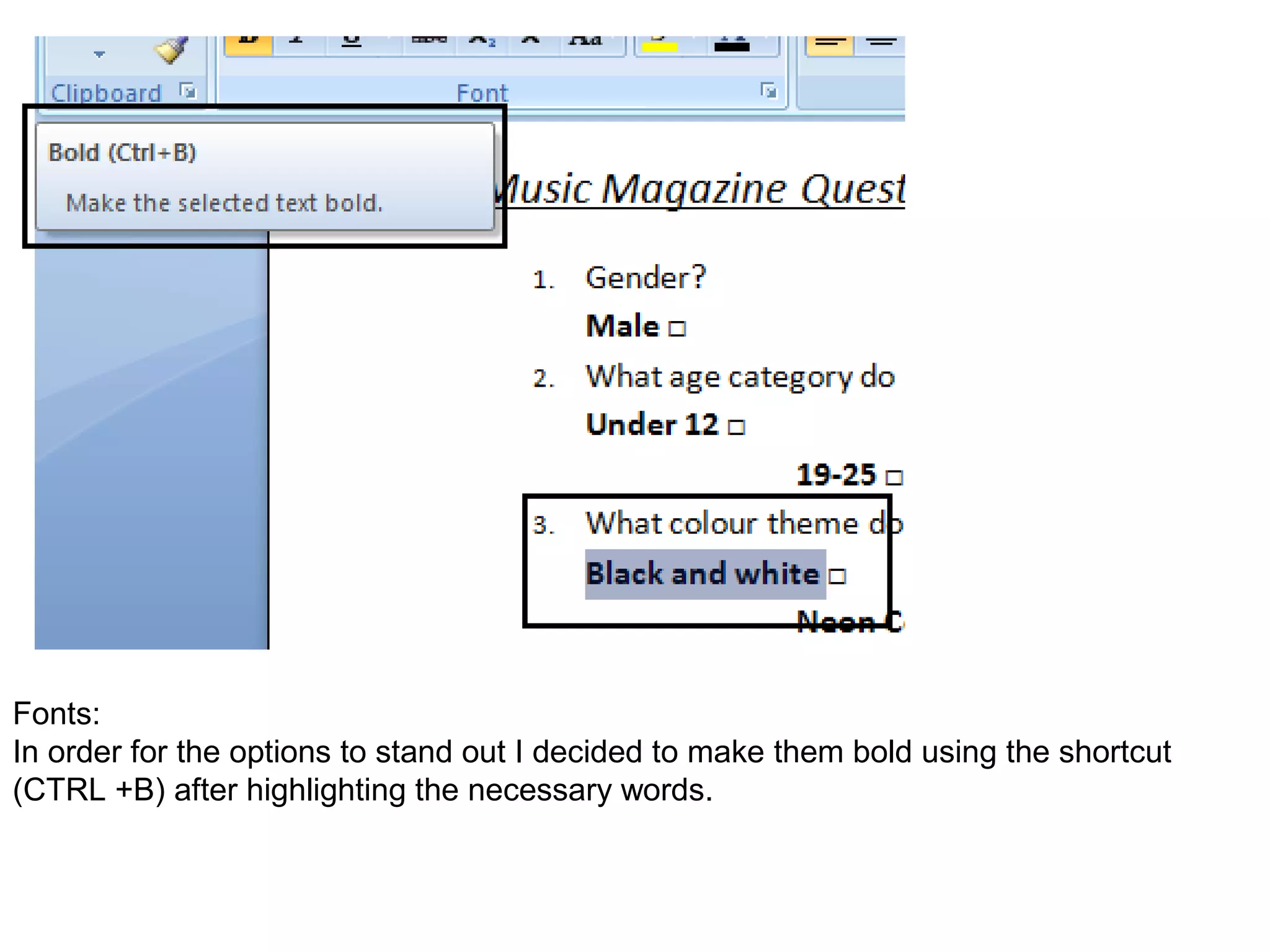Viewport: 1270px width, 952px height.
Task: Click the bold 'Male' option text
Action: (623, 326)
